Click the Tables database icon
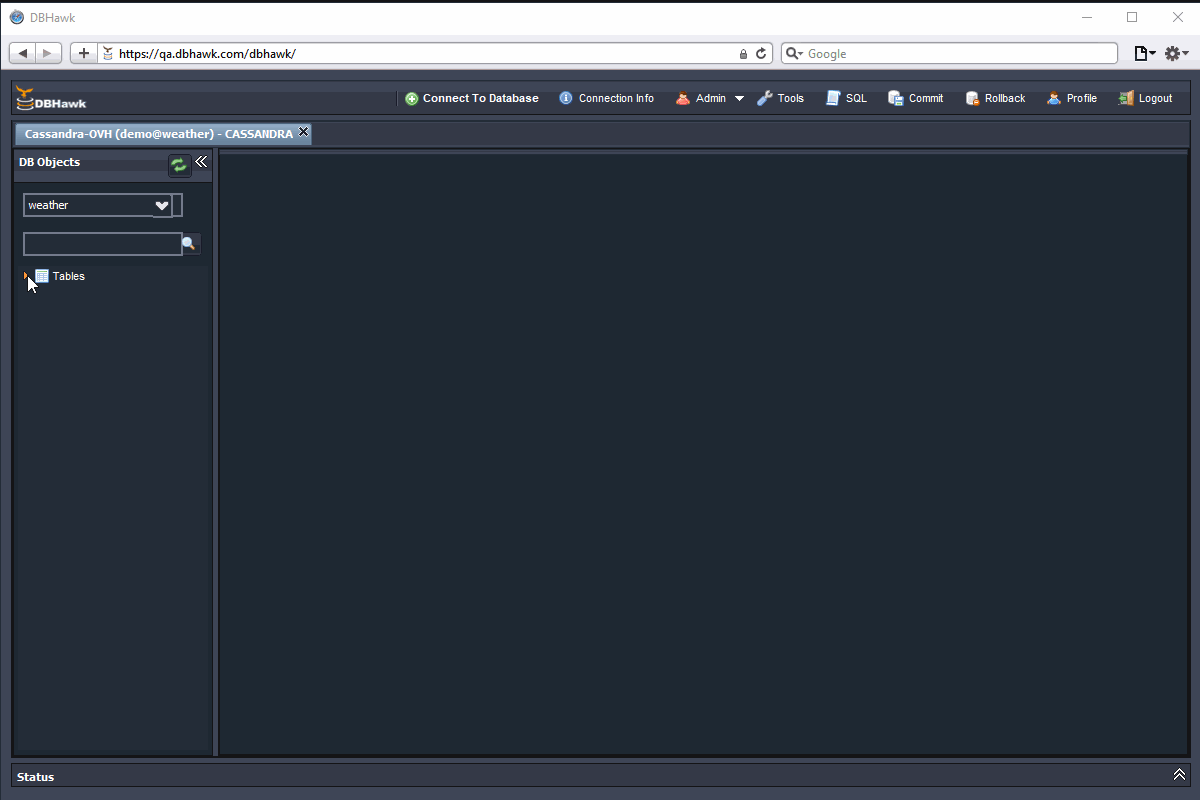 pos(41,276)
